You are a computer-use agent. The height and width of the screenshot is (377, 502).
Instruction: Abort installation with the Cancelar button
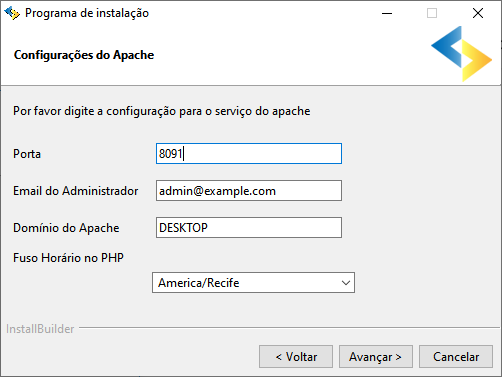click(456, 357)
